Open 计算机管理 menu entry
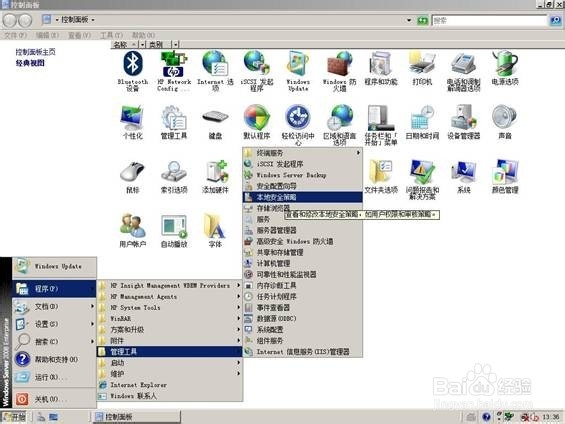Image resolution: width=565 pixels, height=424 pixels. point(303,263)
